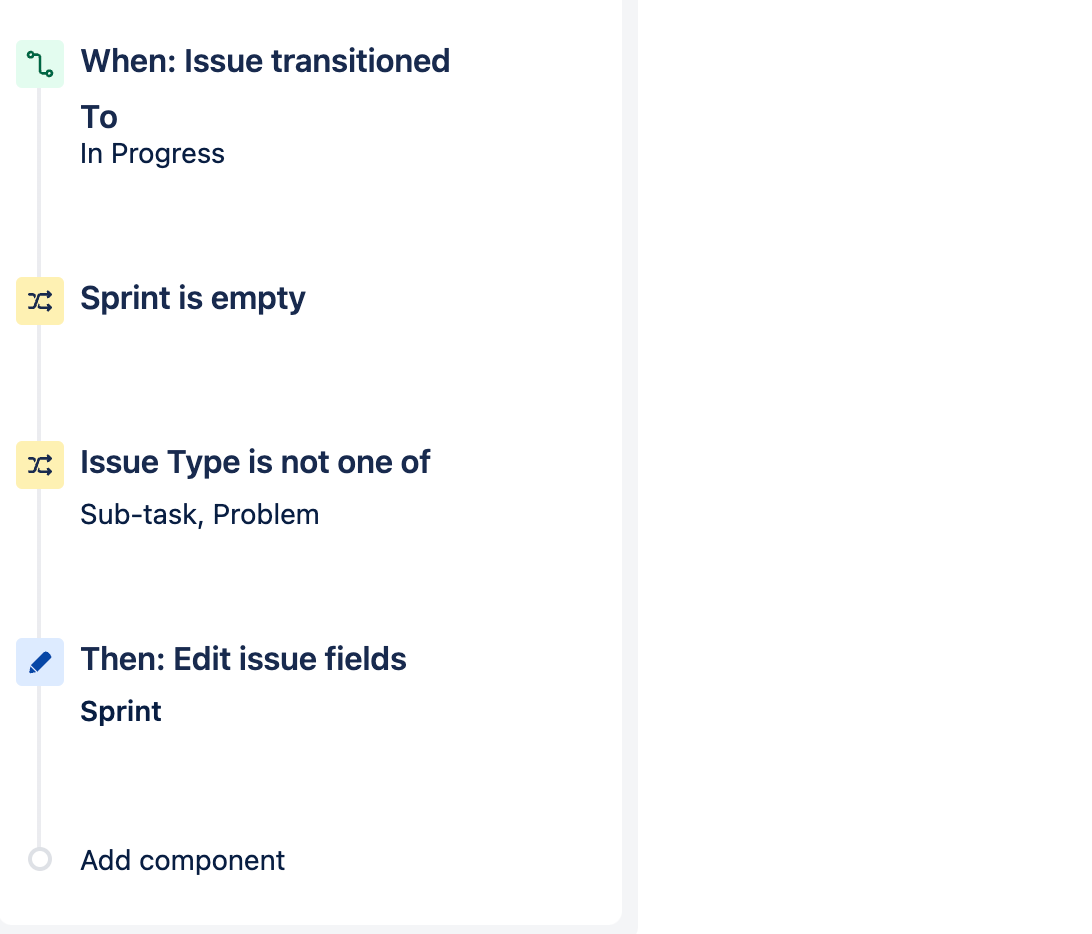The image size is (1092, 934).
Task: Click the 'In Progress' status value
Action: pyautogui.click(x=152, y=154)
